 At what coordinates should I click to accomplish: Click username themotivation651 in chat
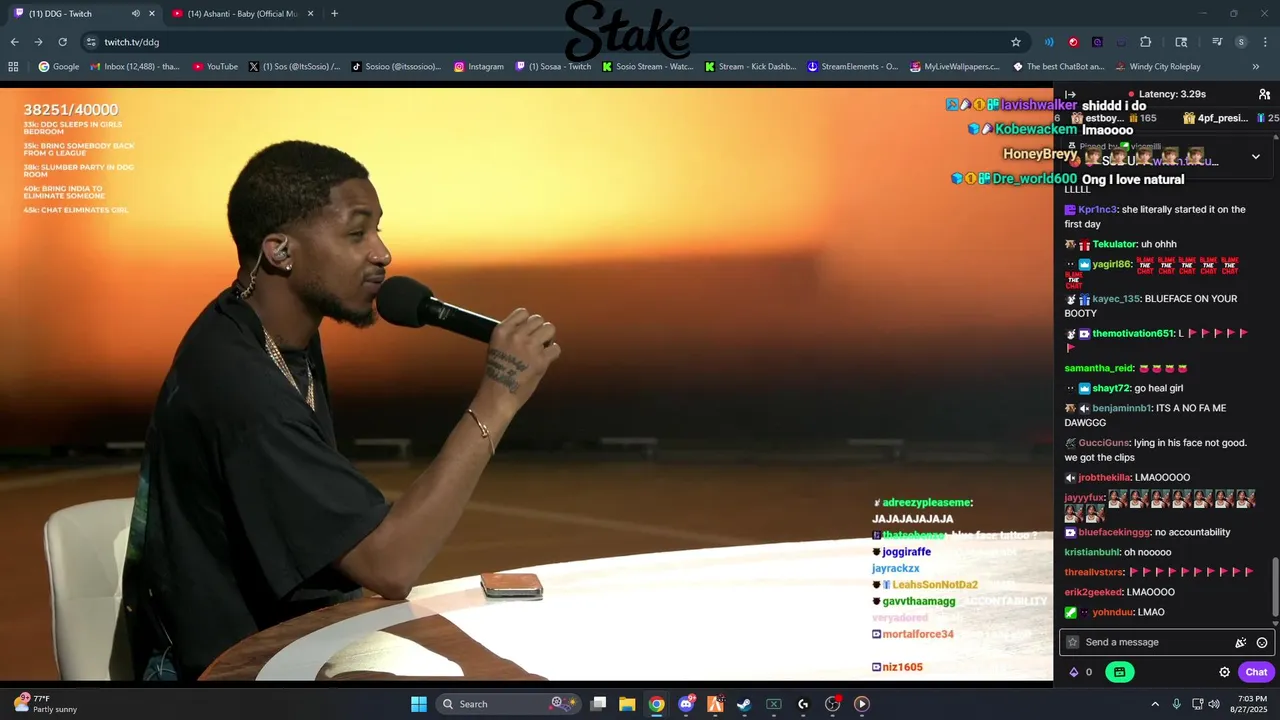[1133, 334]
